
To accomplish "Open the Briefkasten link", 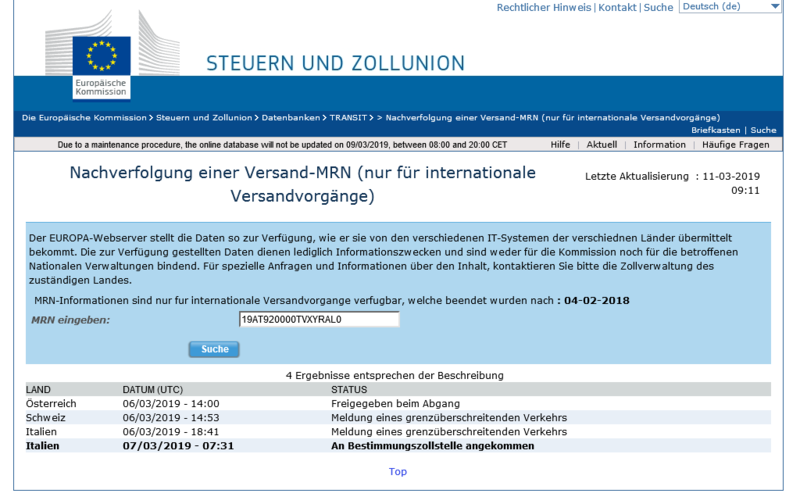I will (x=715, y=130).
